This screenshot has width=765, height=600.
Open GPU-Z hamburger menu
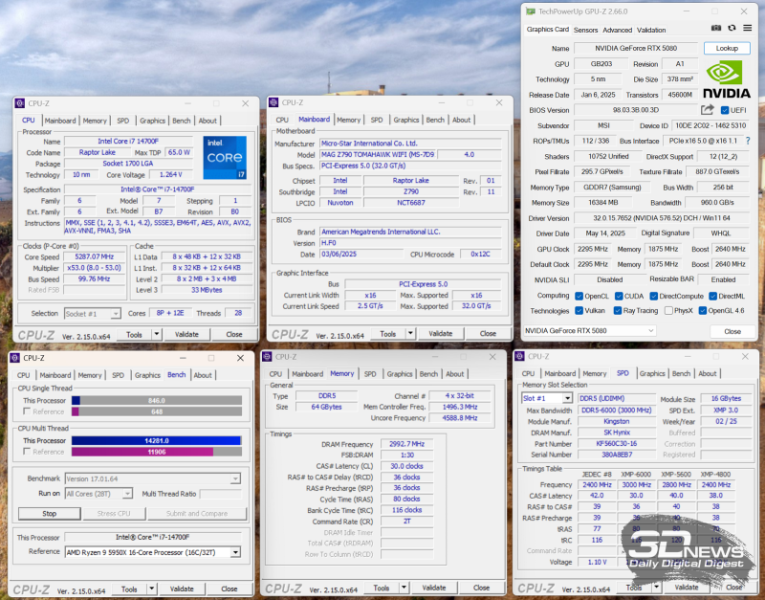745,29
